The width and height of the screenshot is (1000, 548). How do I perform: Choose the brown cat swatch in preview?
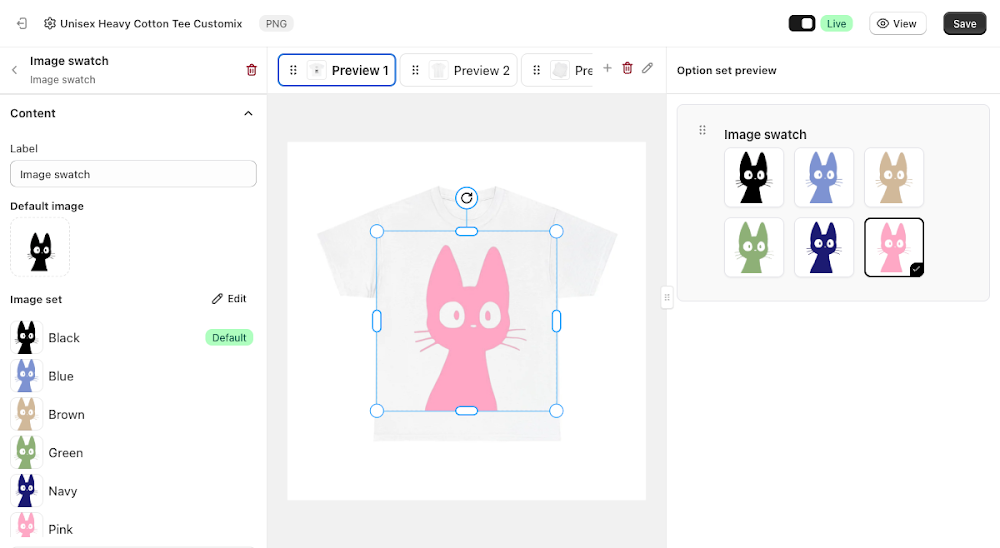(893, 177)
